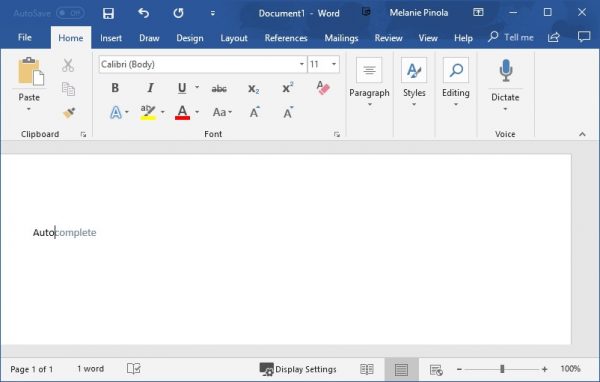Clear all formatting with the eraser icon
This screenshot has width=600, height=382.
click(323, 88)
